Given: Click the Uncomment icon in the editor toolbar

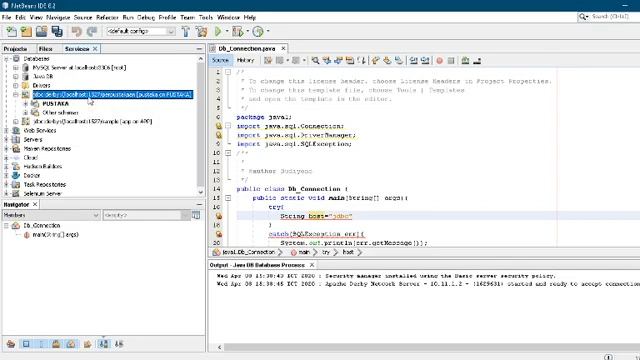Looking at the screenshot, I should click(477, 60).
